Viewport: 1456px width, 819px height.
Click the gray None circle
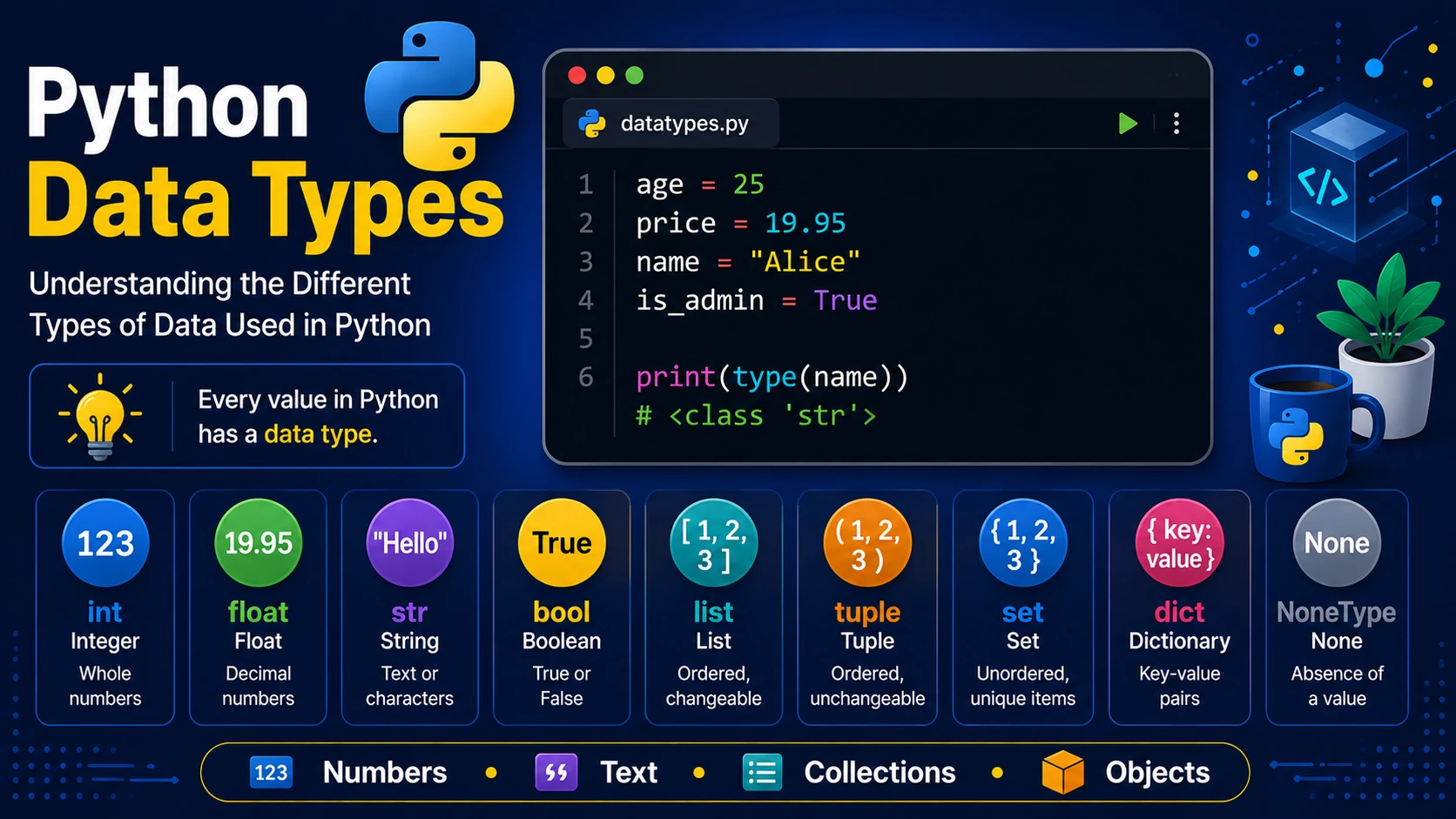(1337, 543)
